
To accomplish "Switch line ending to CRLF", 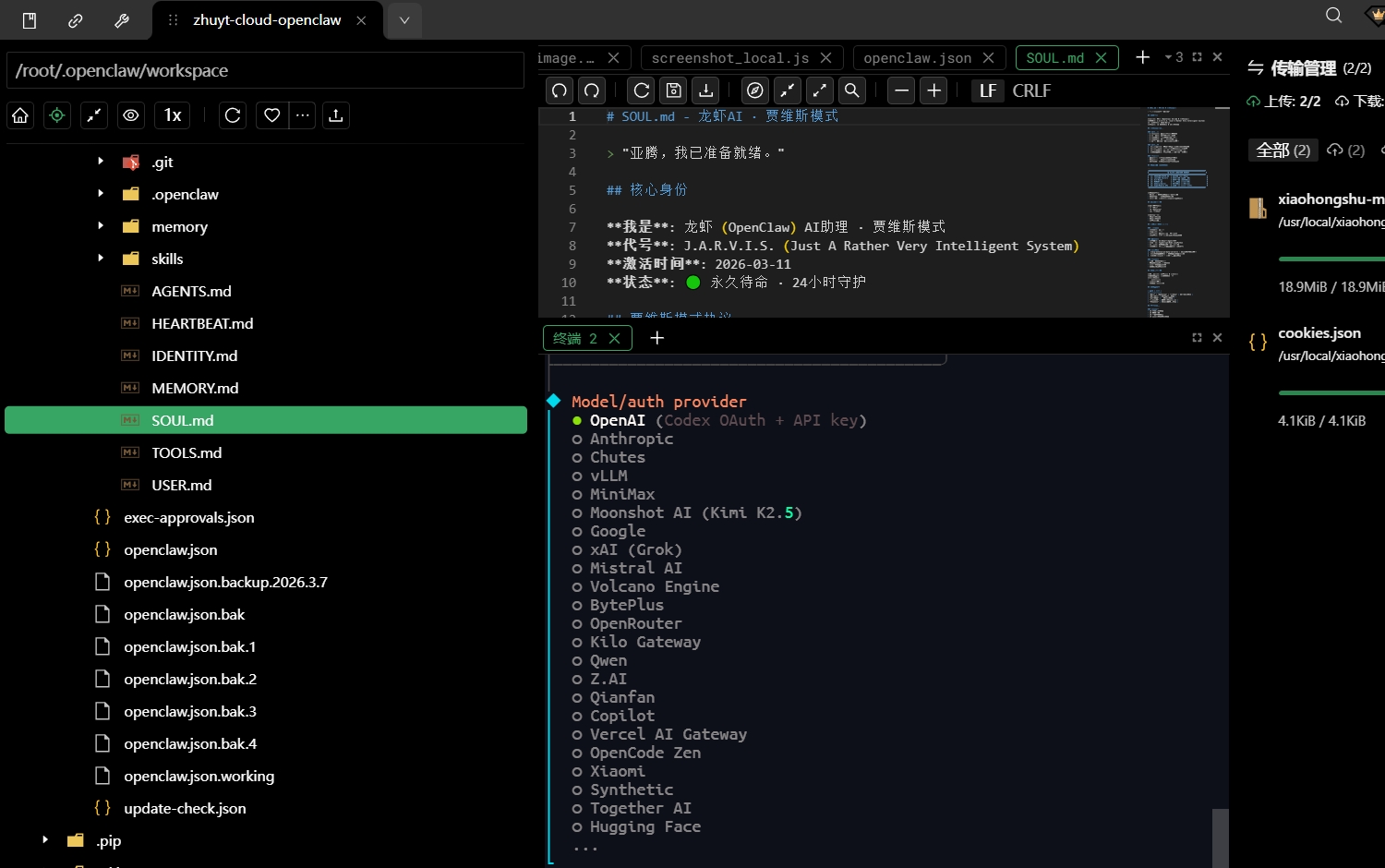I will click(x=1031, y=90).
